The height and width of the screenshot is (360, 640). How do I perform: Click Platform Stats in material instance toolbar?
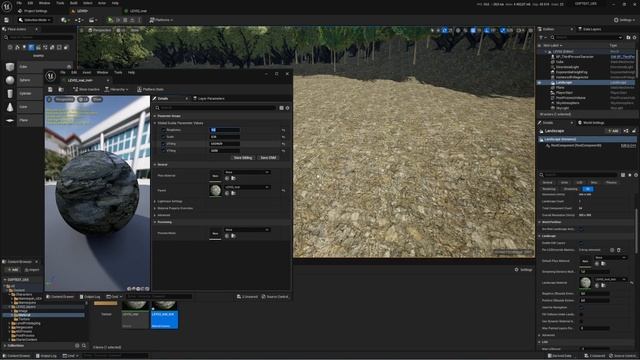pyautogui.click(x=150, y=89)
